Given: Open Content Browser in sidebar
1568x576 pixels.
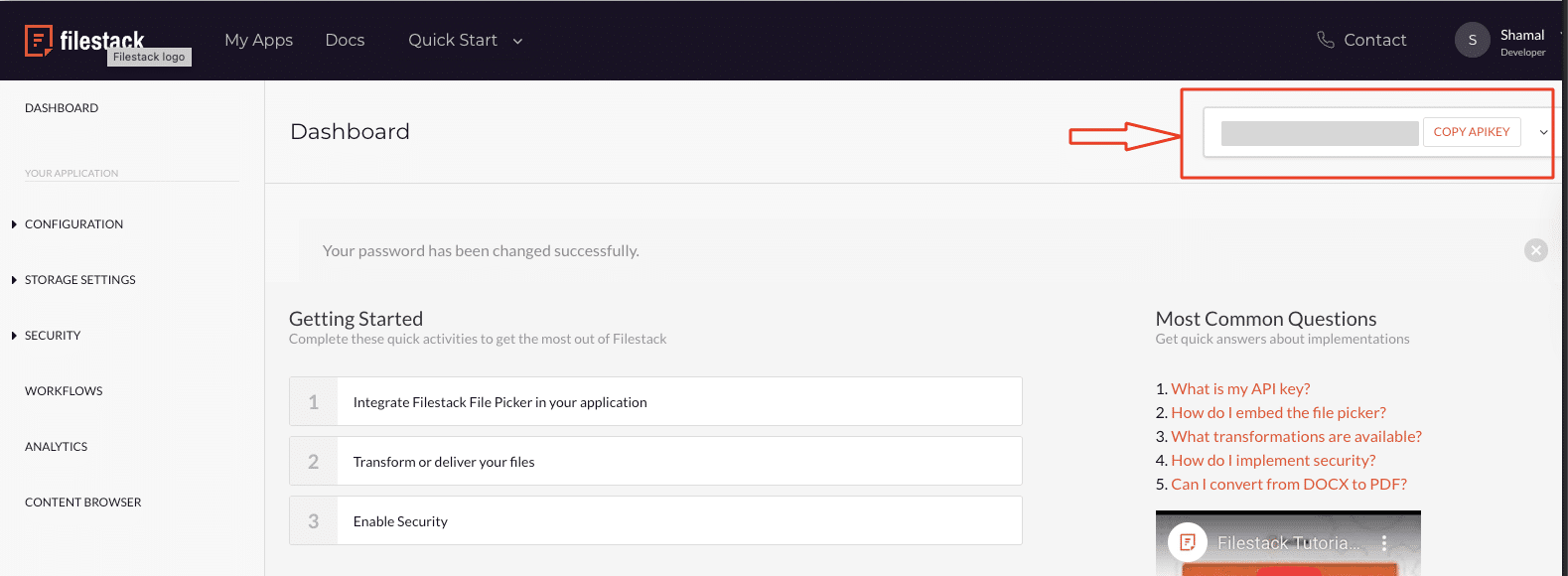Looking at the screenshot, I should tap(83, 503).
